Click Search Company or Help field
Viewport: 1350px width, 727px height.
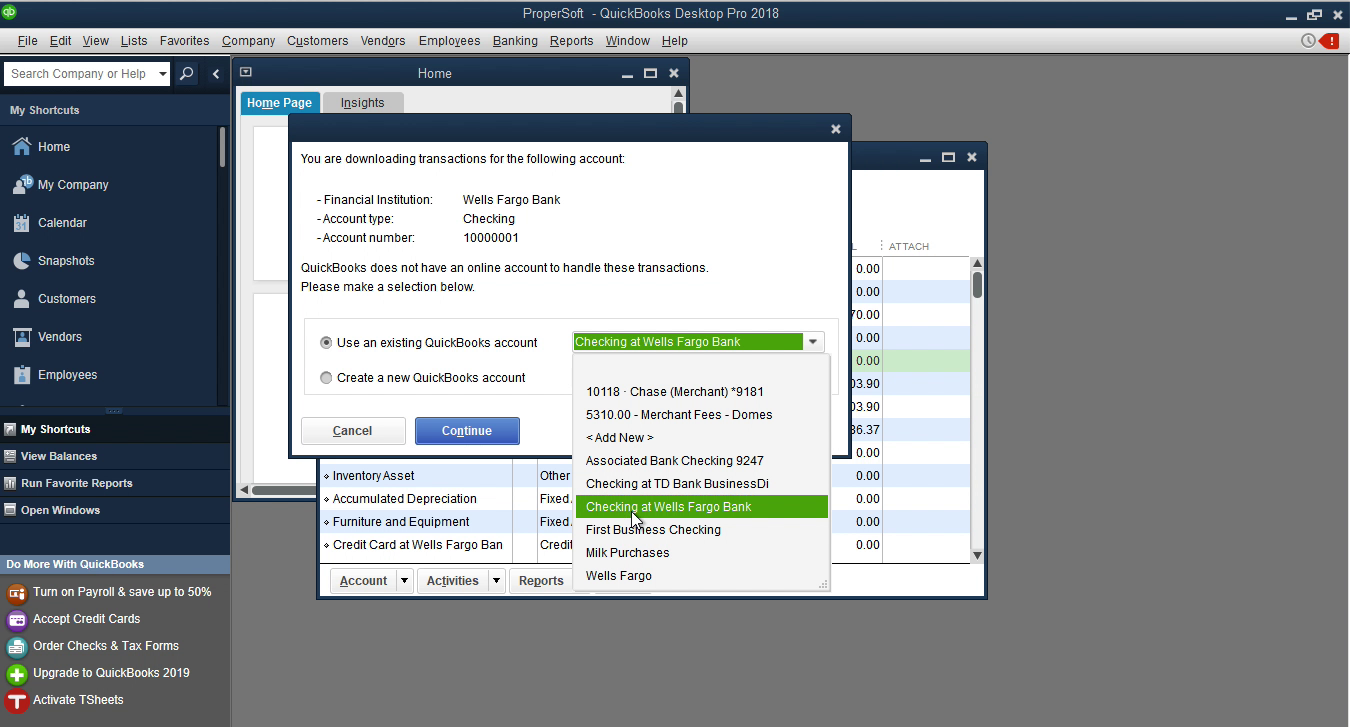tap(80, 74)
